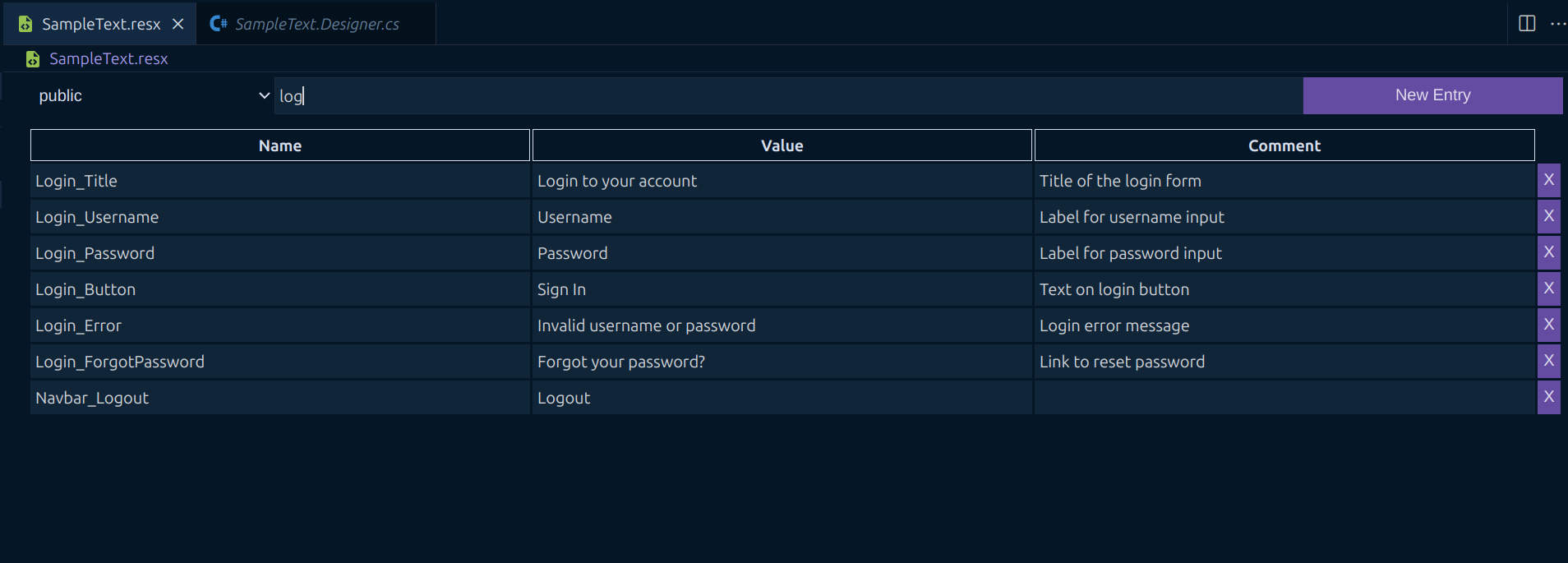
Task: Switch to the SampleText.Designer.cs tab
Action: pyautogui.click(x=316, y=24)
